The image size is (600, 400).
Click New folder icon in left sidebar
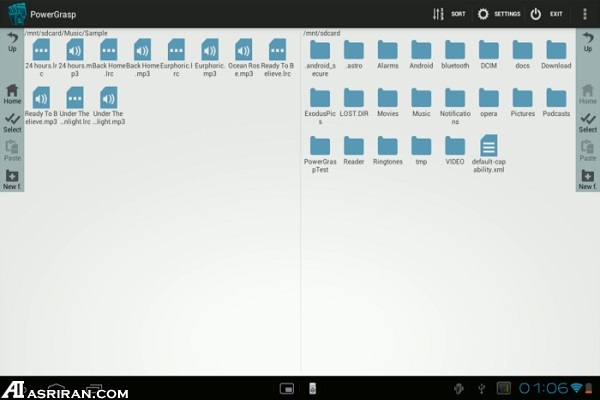12,179
